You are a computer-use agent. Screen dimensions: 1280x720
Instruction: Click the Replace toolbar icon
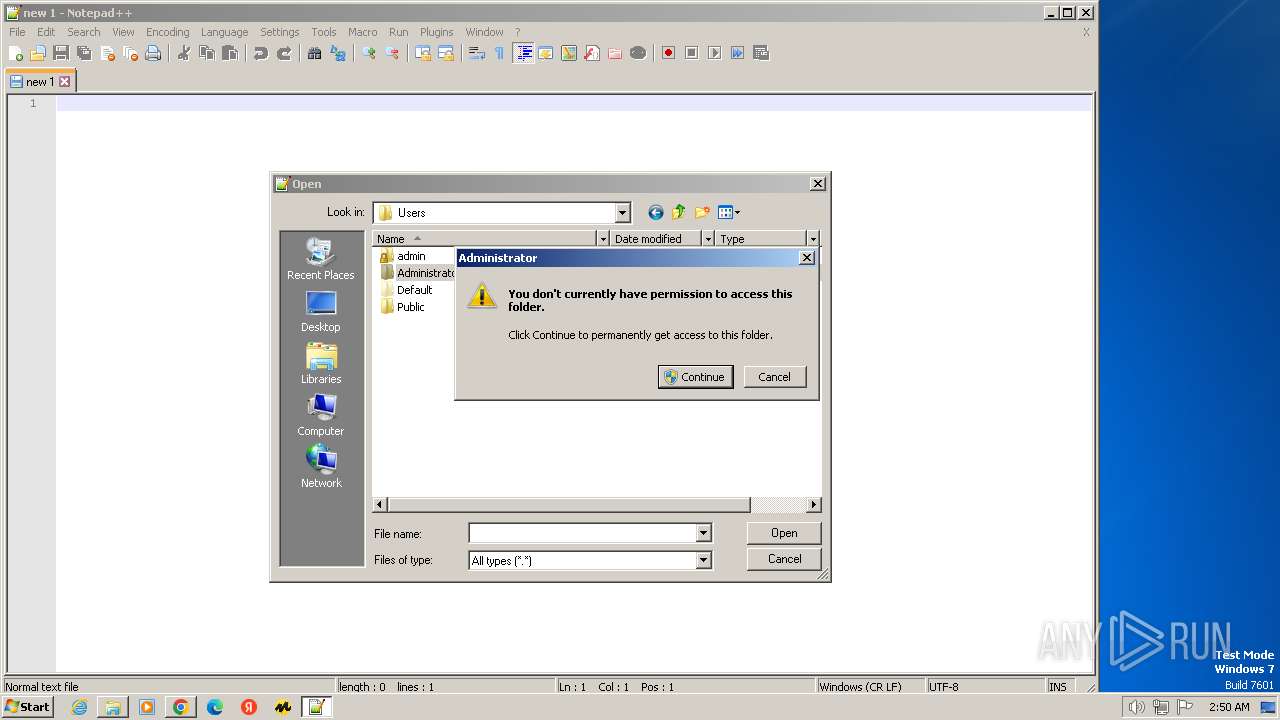(x=338, y=53)
